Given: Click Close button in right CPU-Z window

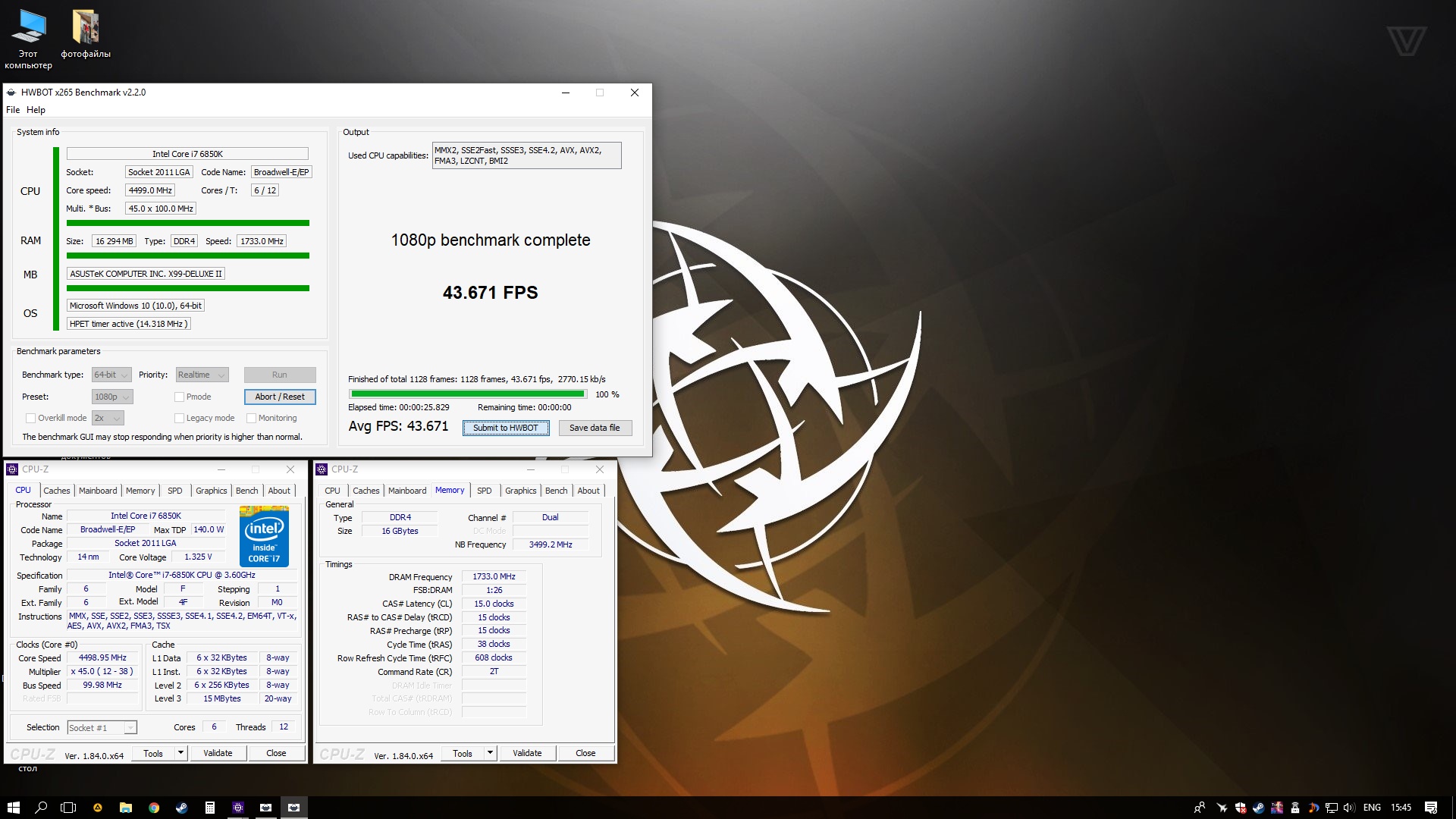Looking at the screenshot, I should (585, 753).
